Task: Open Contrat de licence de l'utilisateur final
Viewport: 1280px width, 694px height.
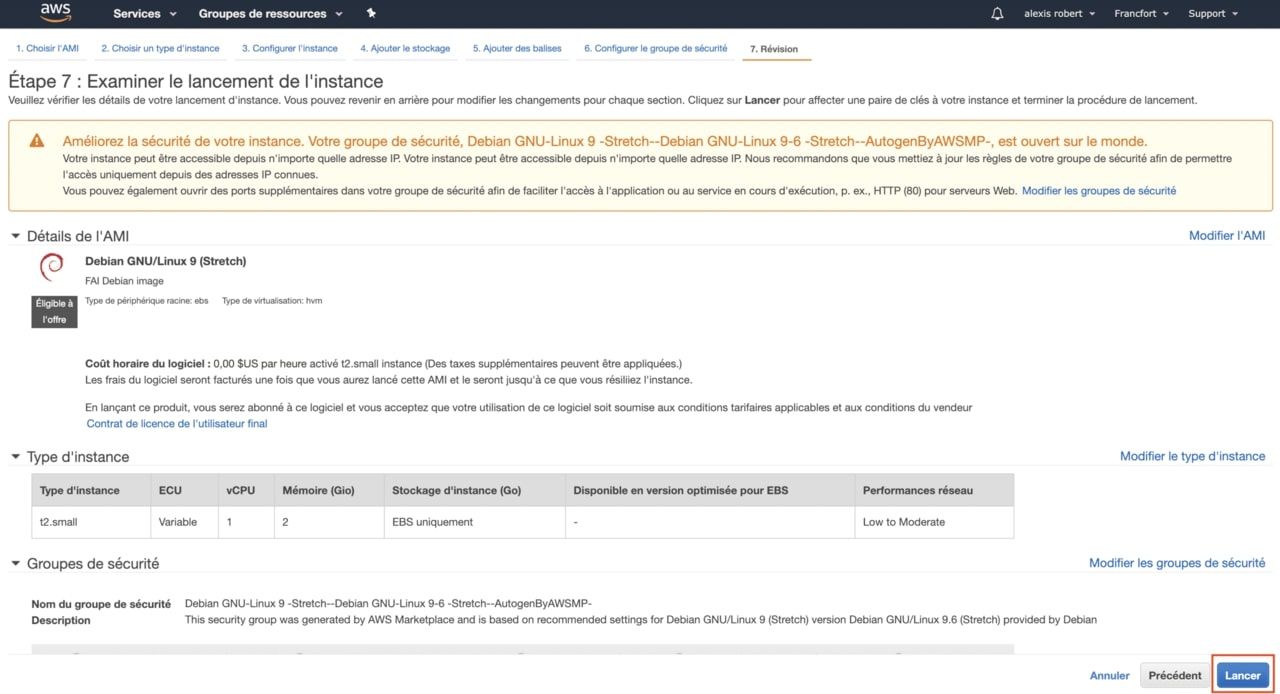Action: click(177, 424)
